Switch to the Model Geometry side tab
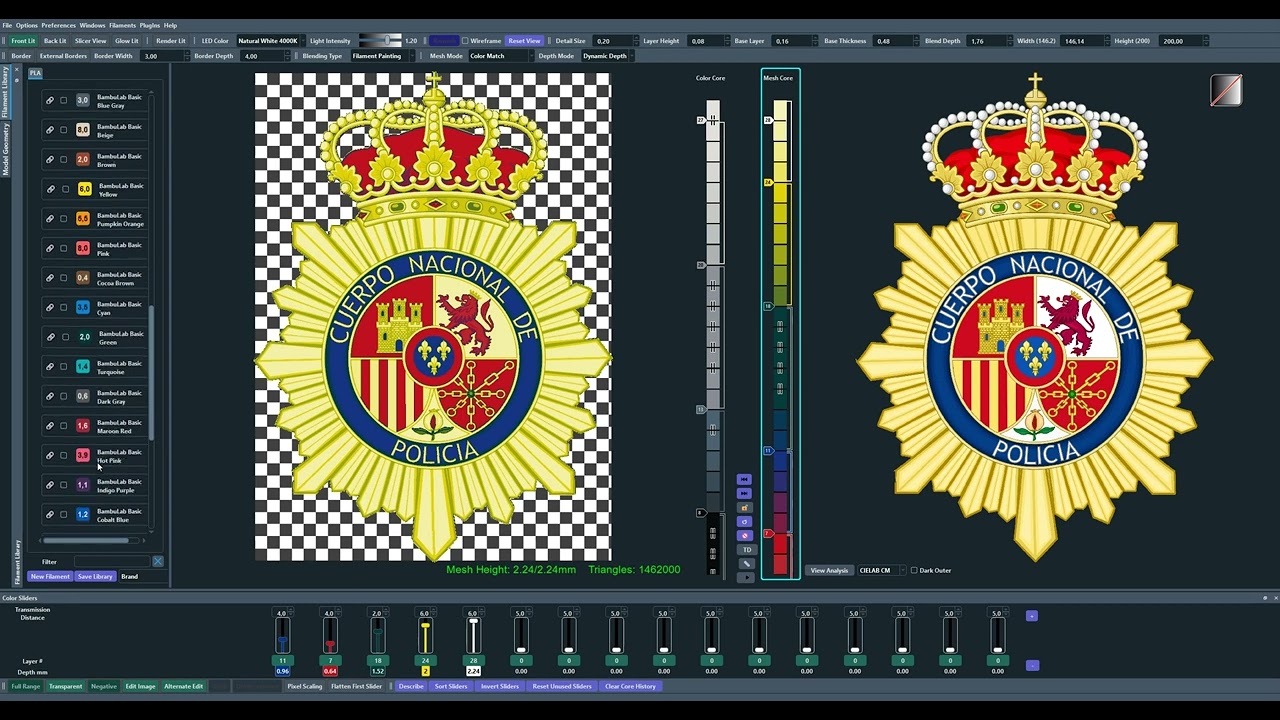The image size is (1280, 720). tap(5, 150)
